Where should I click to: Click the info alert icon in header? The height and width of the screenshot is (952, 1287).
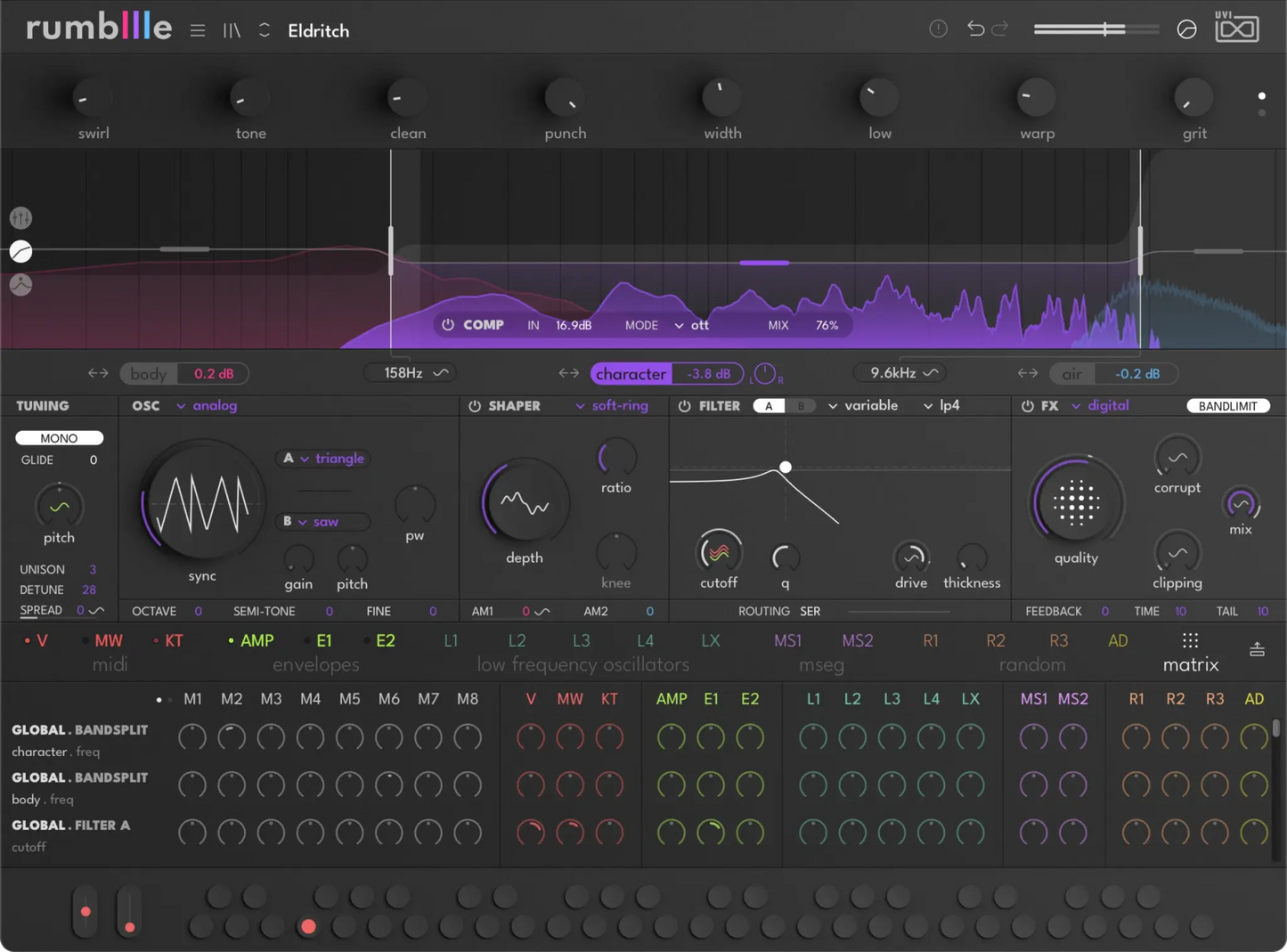938,28
